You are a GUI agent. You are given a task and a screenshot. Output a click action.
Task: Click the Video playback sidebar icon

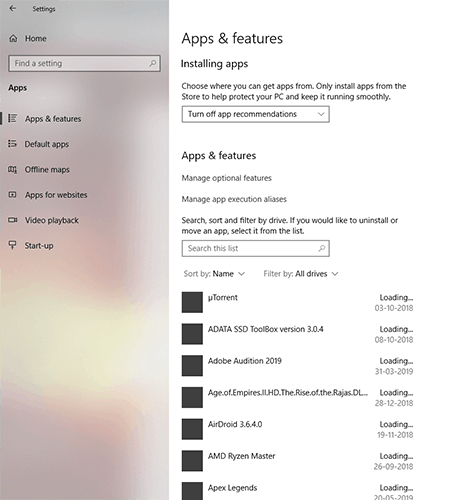click(x=12, y=220)
